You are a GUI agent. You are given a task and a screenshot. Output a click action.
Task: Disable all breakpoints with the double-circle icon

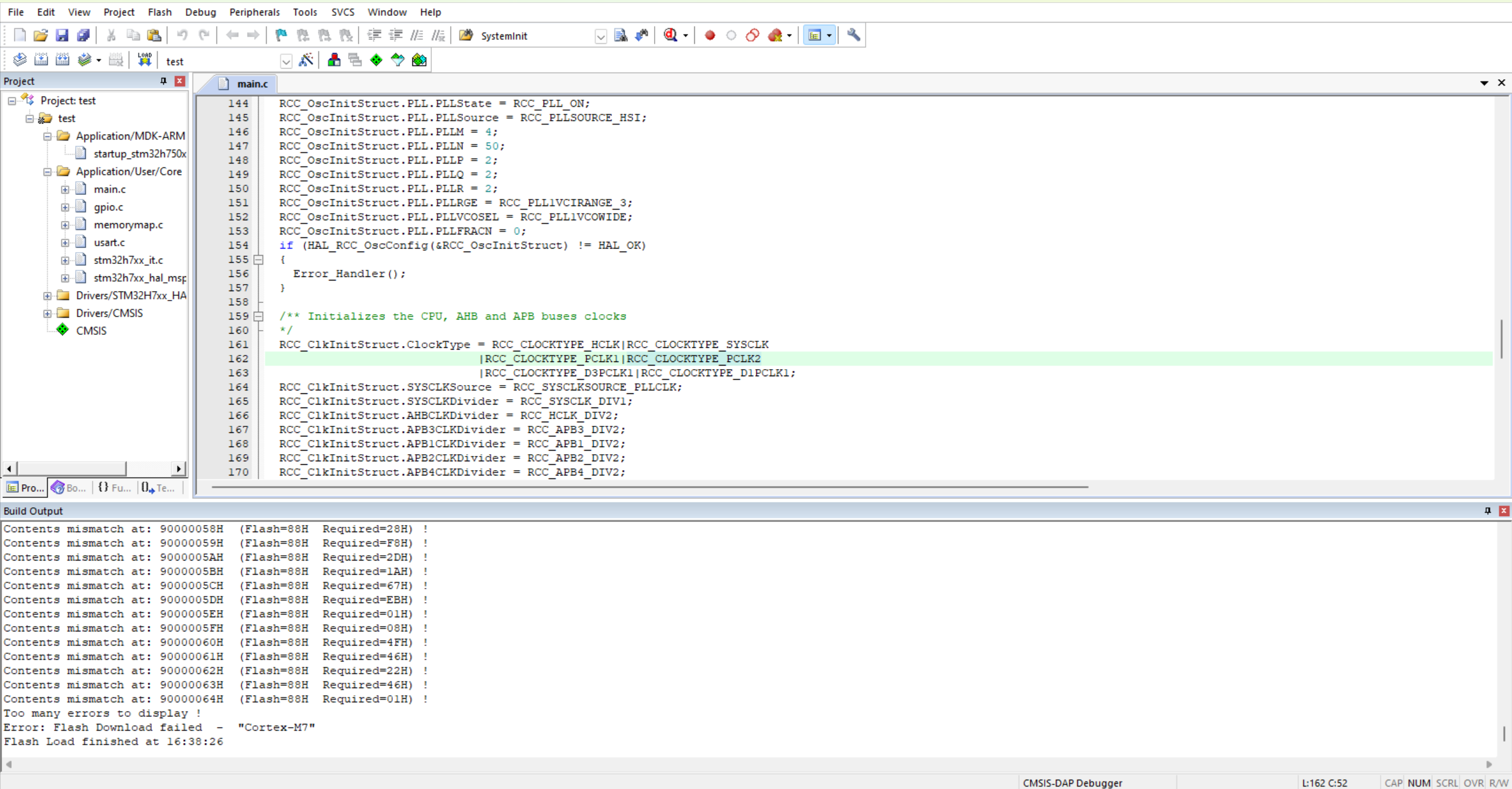pos(752,35)
